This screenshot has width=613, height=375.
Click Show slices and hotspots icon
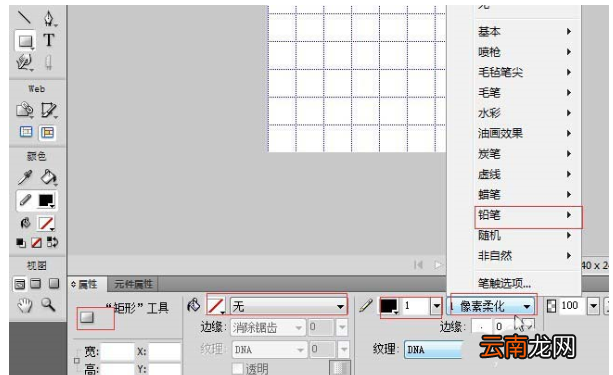[47, 133]
